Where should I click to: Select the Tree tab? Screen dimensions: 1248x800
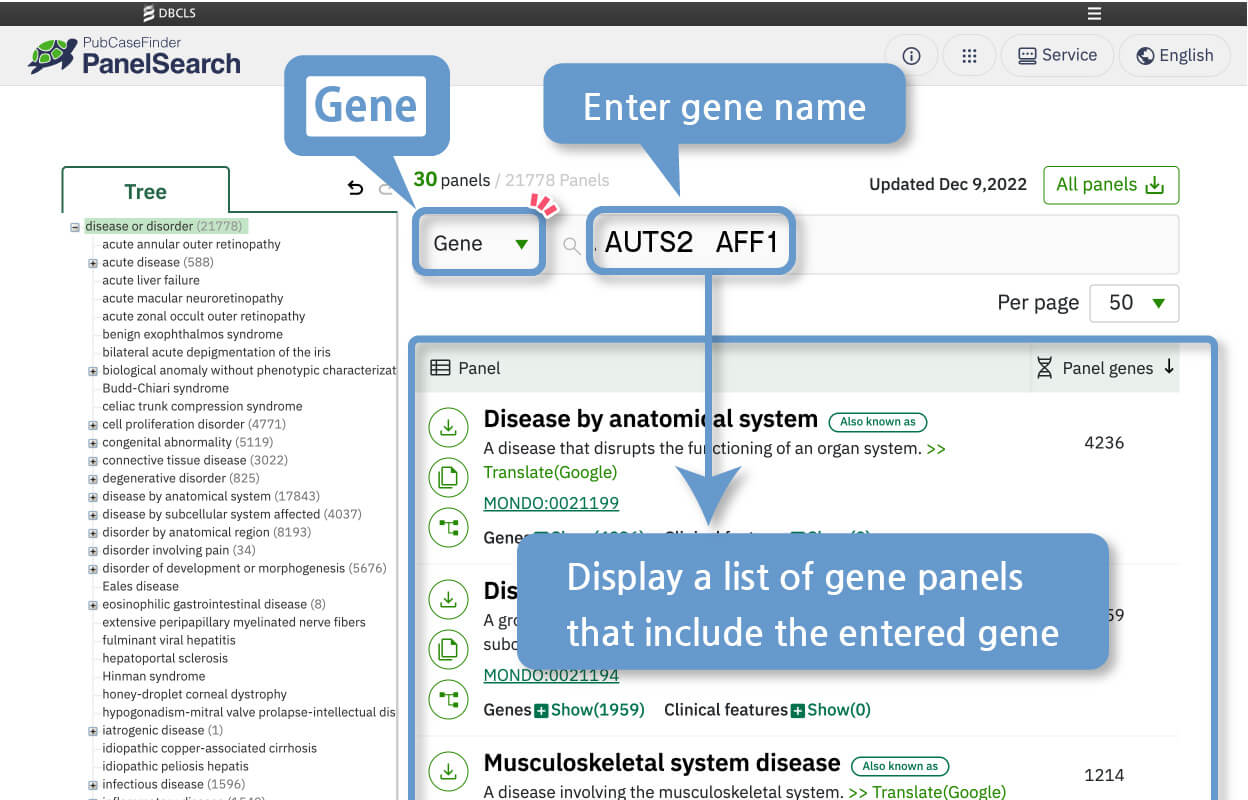(145, 191)
